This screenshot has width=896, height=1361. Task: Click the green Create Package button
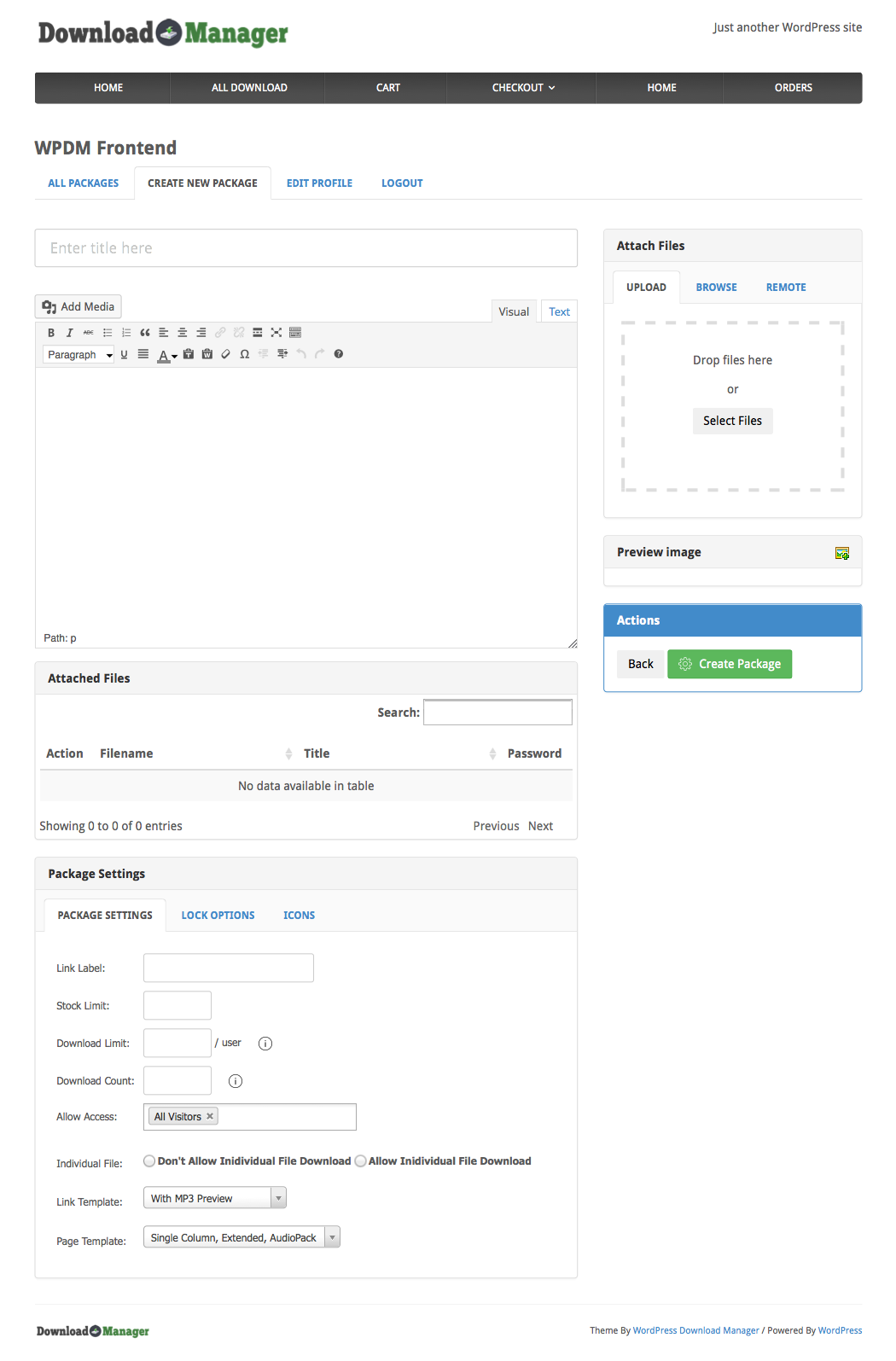pos(730,664)
